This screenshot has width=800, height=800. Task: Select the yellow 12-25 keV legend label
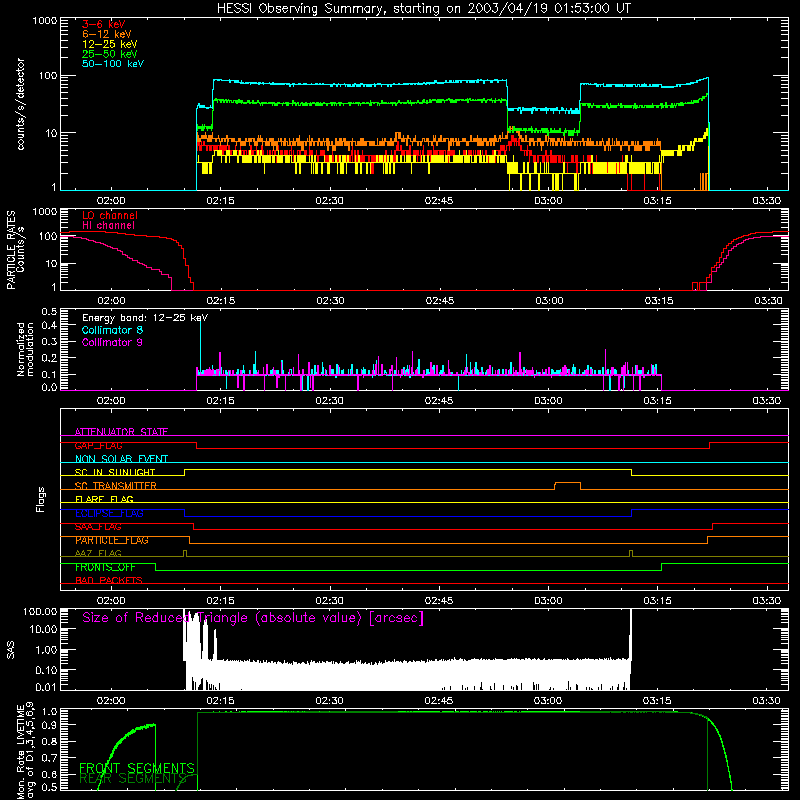point(110,44)
